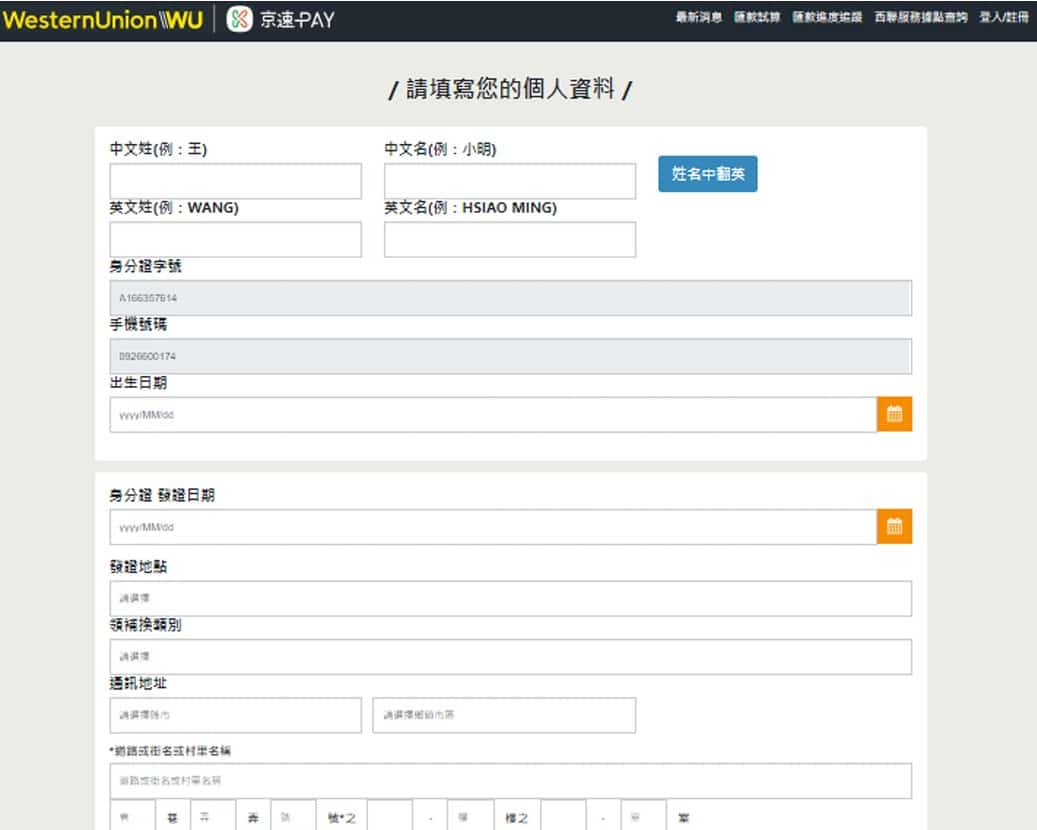Click the street or village name field
The image size is (1037, 830).
(x=510, y=781)
